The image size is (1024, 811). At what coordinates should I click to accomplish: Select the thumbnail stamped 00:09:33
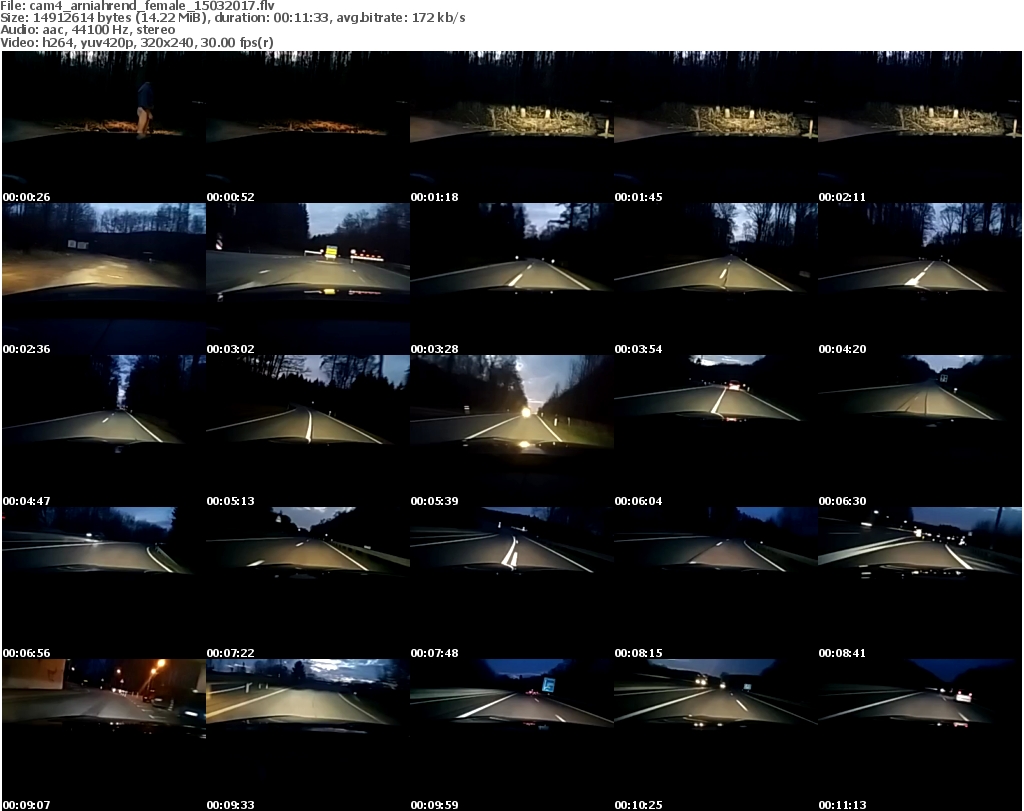pyautogui.click(x=308, y=735)
